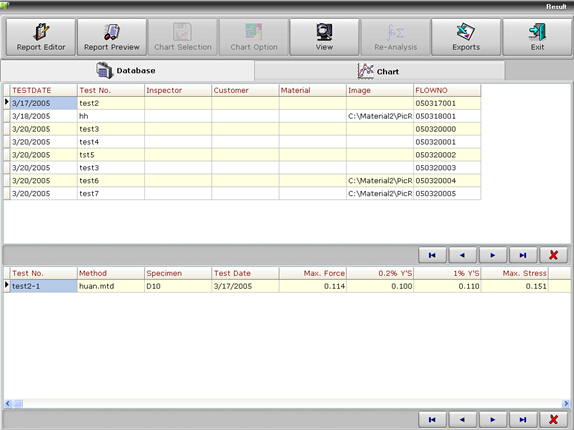Jump to first record in upper navigator
The image size is (574, 430).
point(432,255)
